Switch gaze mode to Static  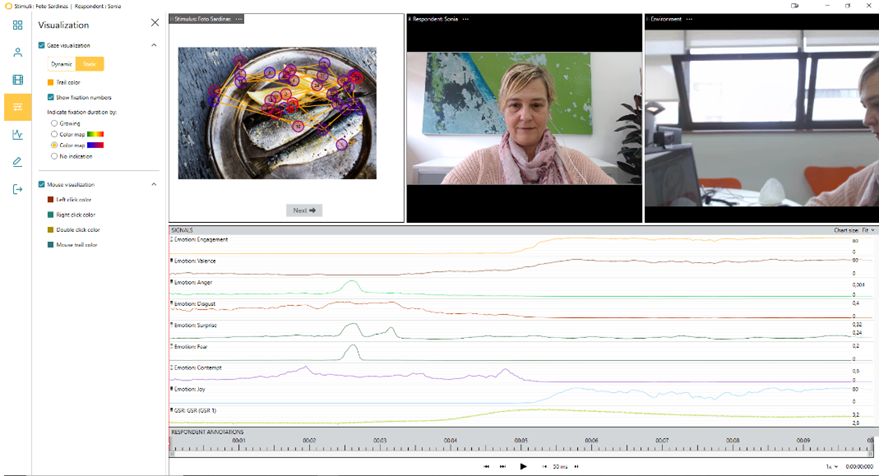(89, 64)
